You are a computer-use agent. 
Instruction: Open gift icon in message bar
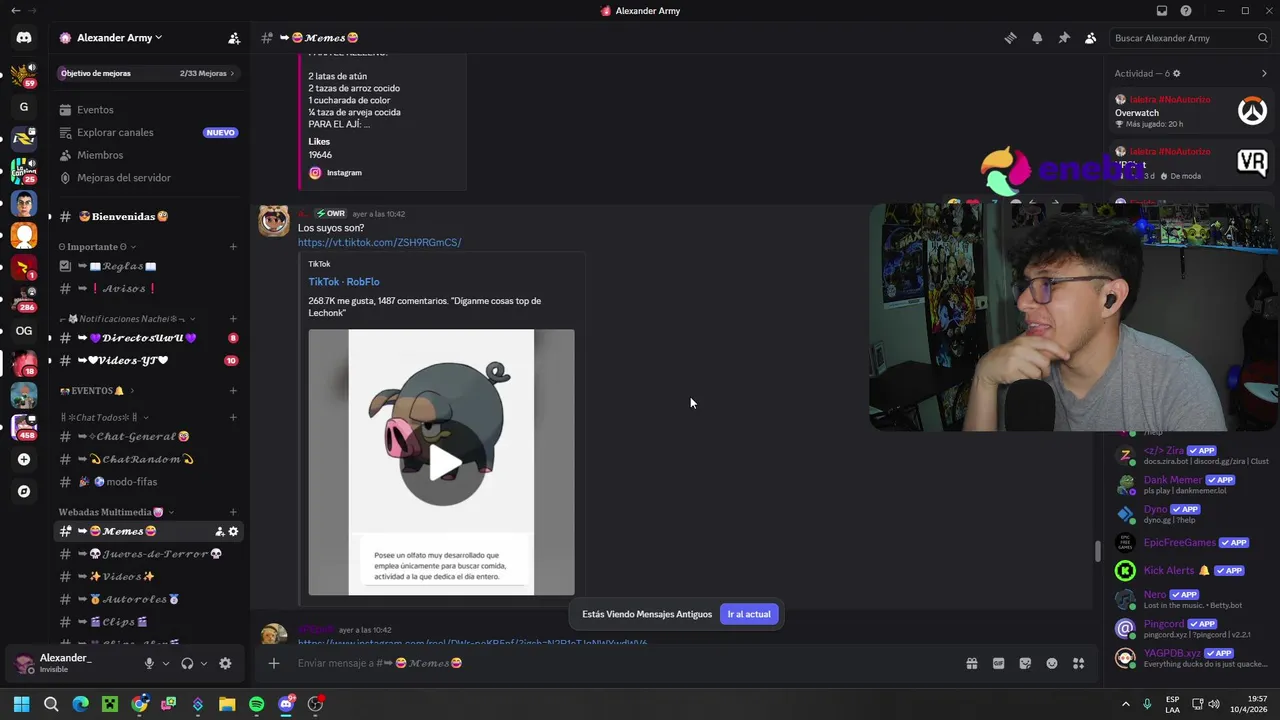click(x=971, y=663)
